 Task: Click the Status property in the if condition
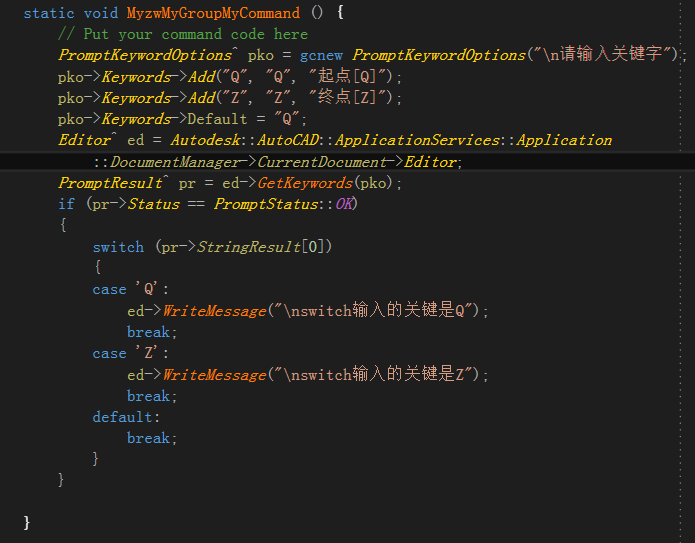click(154, 204)
